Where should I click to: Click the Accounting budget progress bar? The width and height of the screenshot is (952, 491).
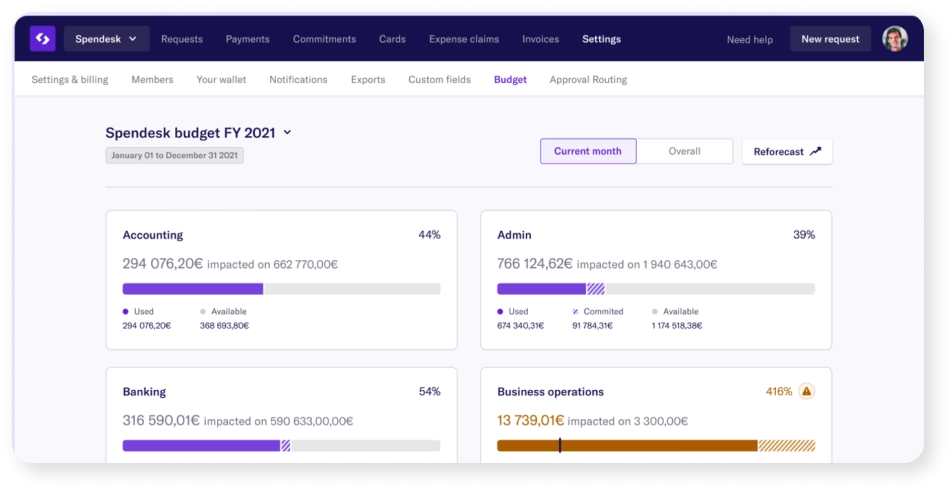point(281,289)
